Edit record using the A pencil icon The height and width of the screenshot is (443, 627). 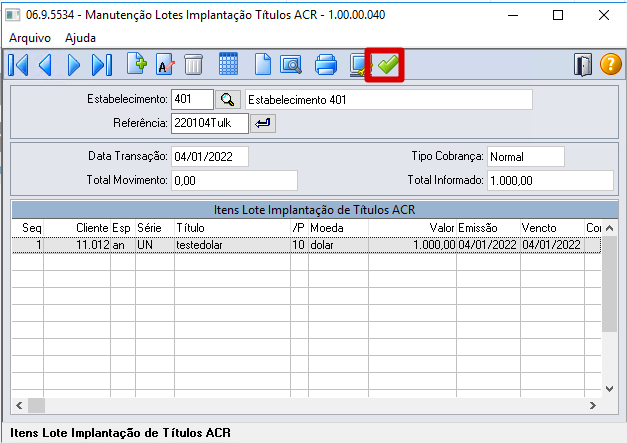(x=165, y=64)
